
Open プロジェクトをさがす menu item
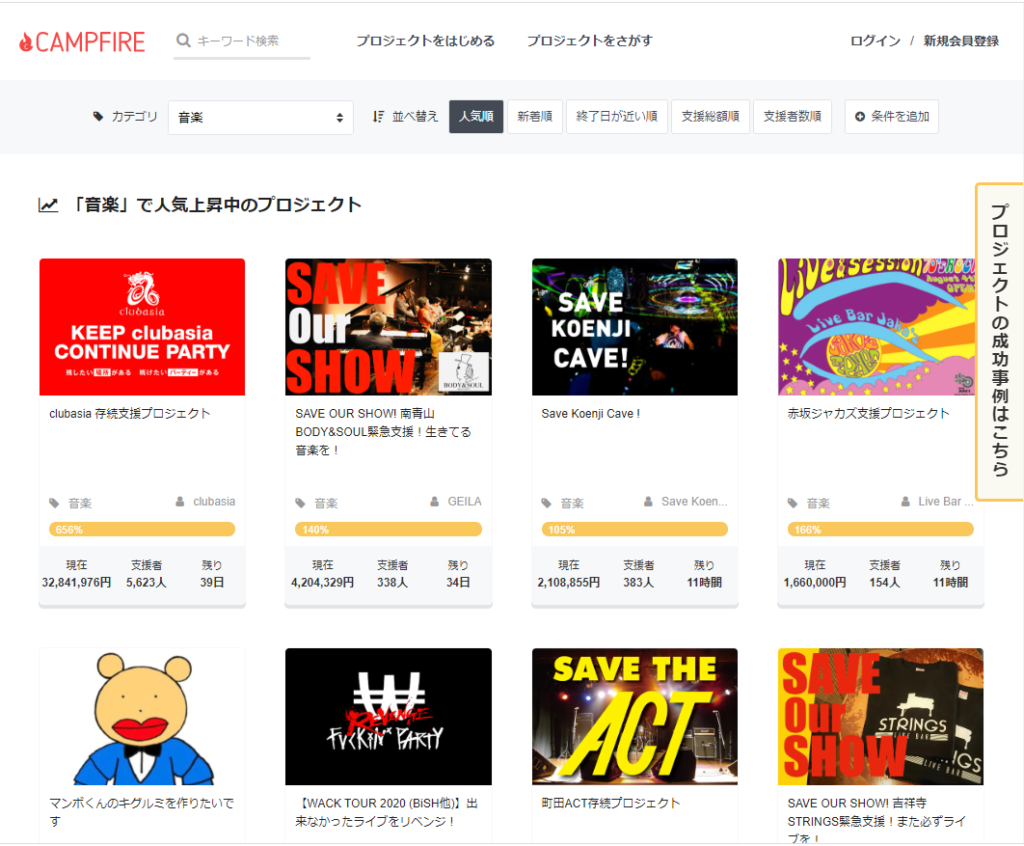click(x=590, y=41)
